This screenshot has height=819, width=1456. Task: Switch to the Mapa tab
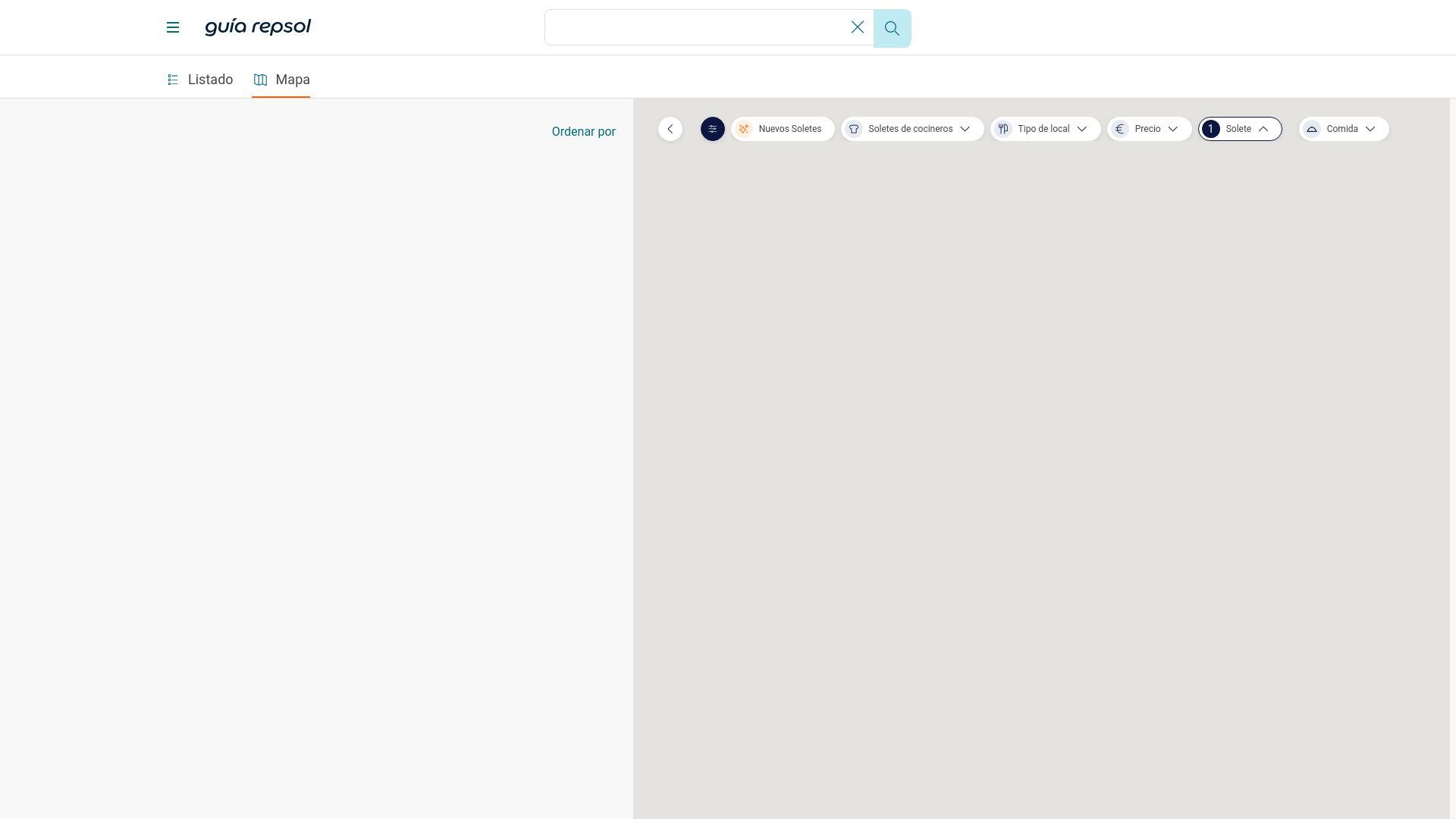tap(281, 80)
